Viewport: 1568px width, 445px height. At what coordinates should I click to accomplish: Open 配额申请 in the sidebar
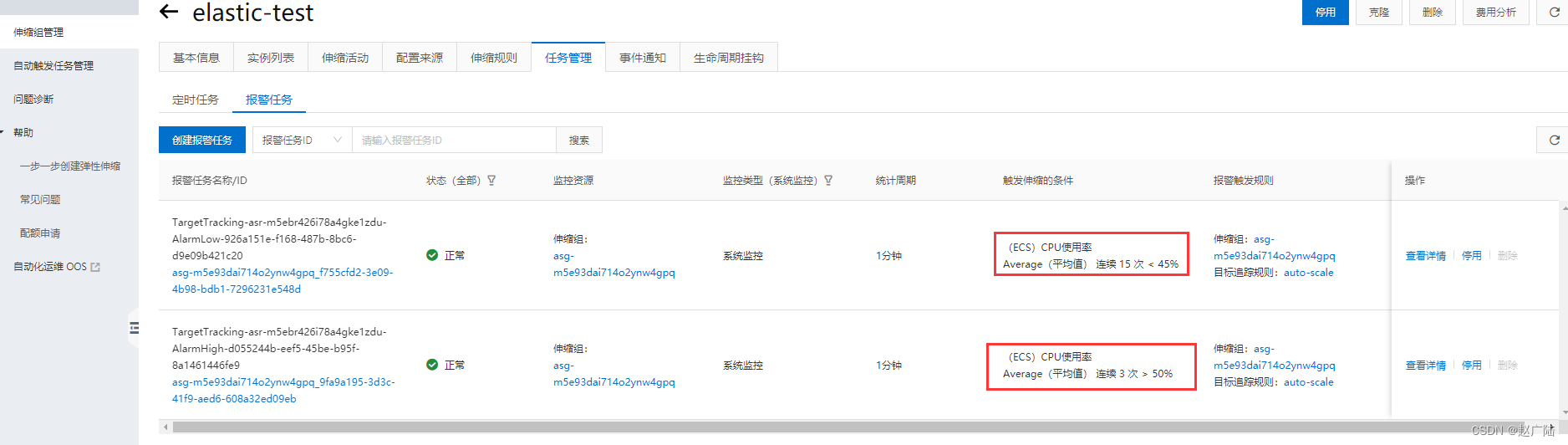tap(40, 233)
